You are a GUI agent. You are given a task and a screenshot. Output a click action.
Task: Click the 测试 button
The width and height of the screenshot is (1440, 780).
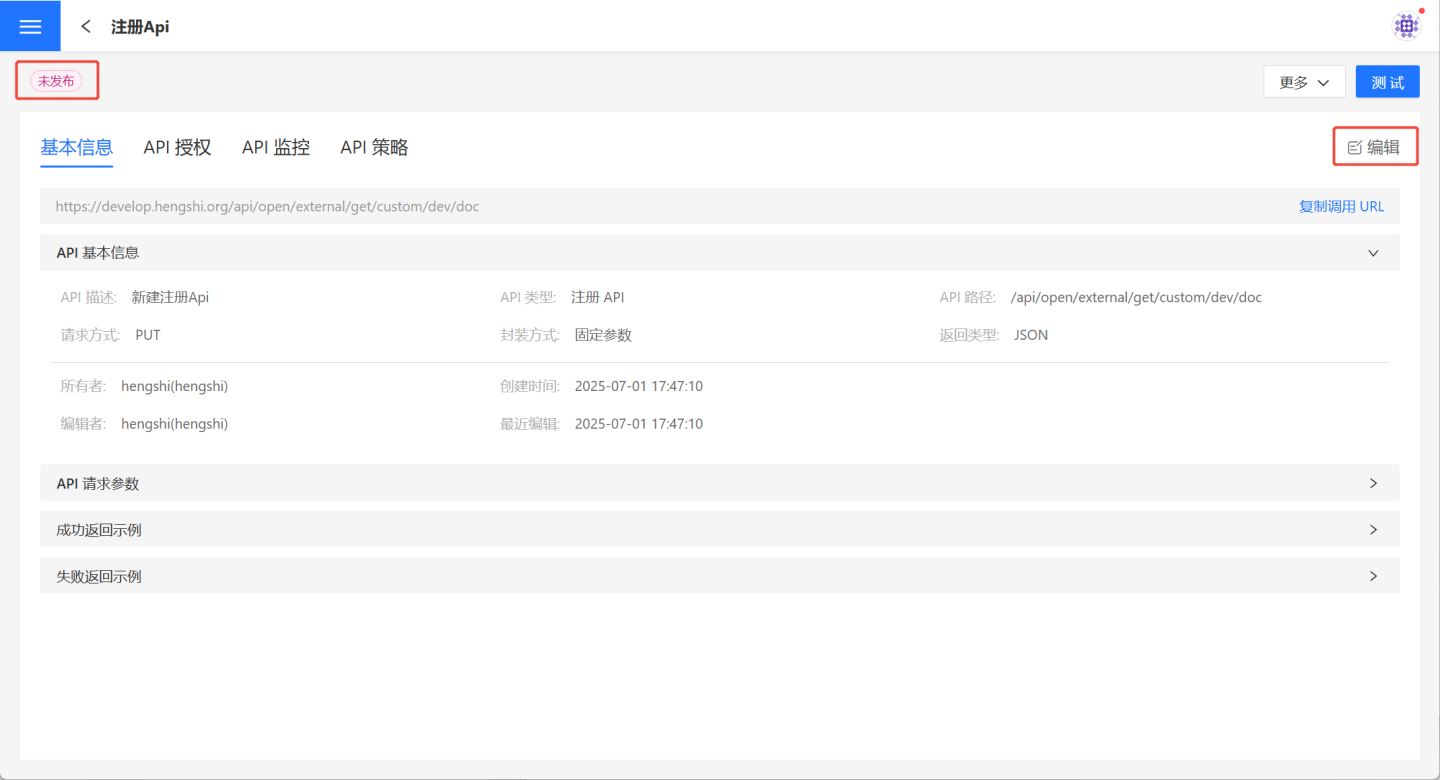tap(1387, 82)
